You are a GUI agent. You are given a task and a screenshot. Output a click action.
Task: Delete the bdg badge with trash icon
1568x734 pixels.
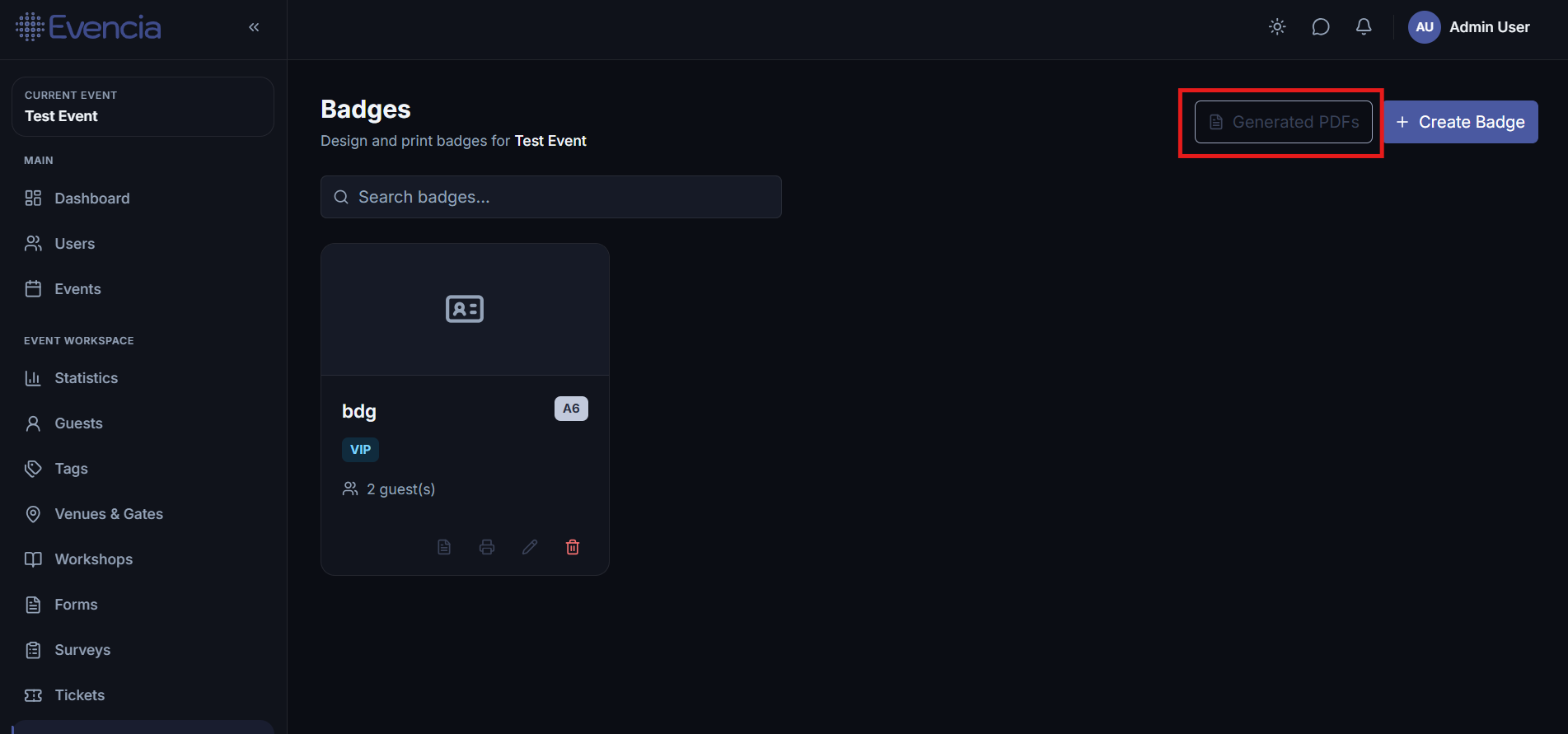[x=573, y=547]
